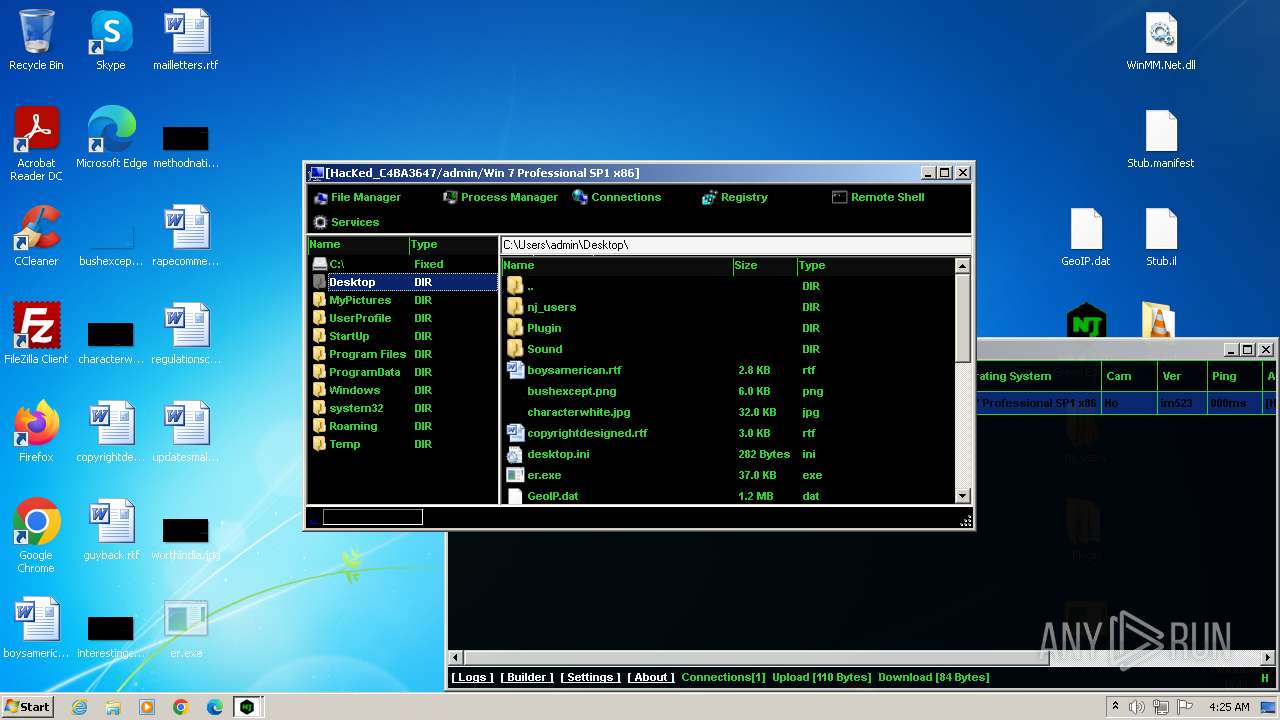This screenshot has height=720, width=1280.
Task: Click copyrightdesigned.rtf file icon in list
Action: click(x=515, y=433)
